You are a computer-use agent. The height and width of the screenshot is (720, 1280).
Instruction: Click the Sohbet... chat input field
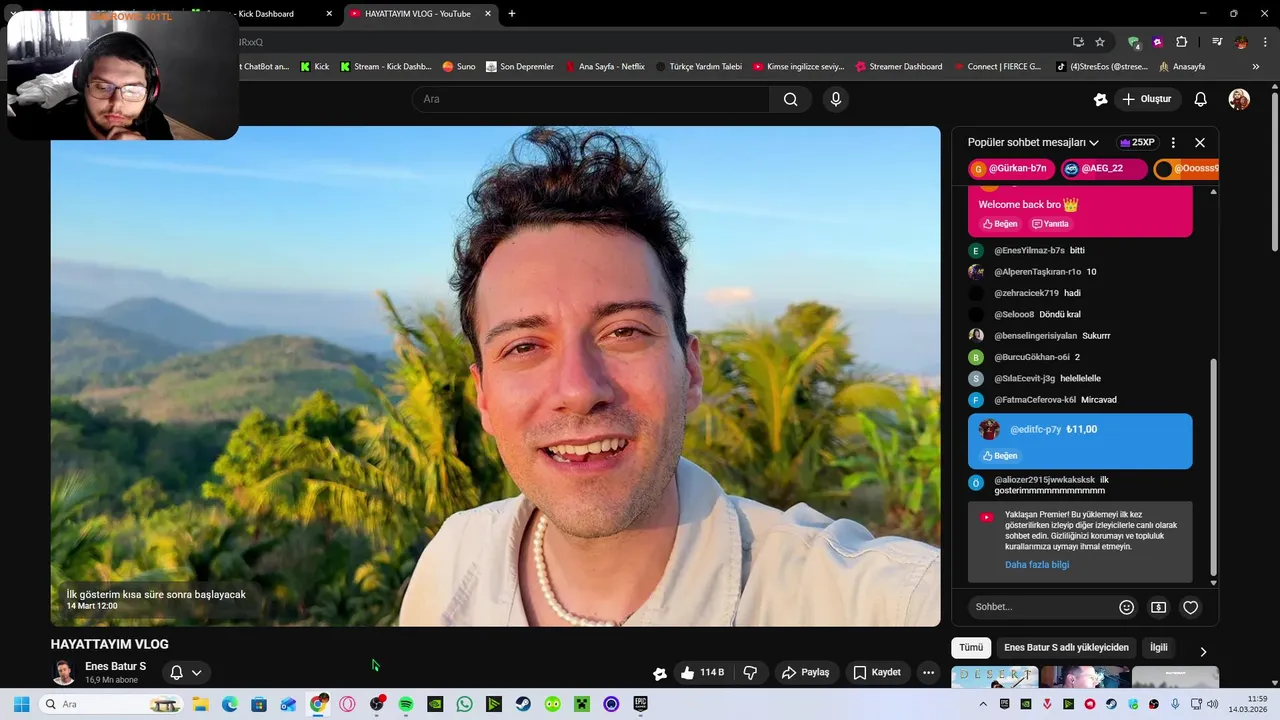[x=1042, y=607]
